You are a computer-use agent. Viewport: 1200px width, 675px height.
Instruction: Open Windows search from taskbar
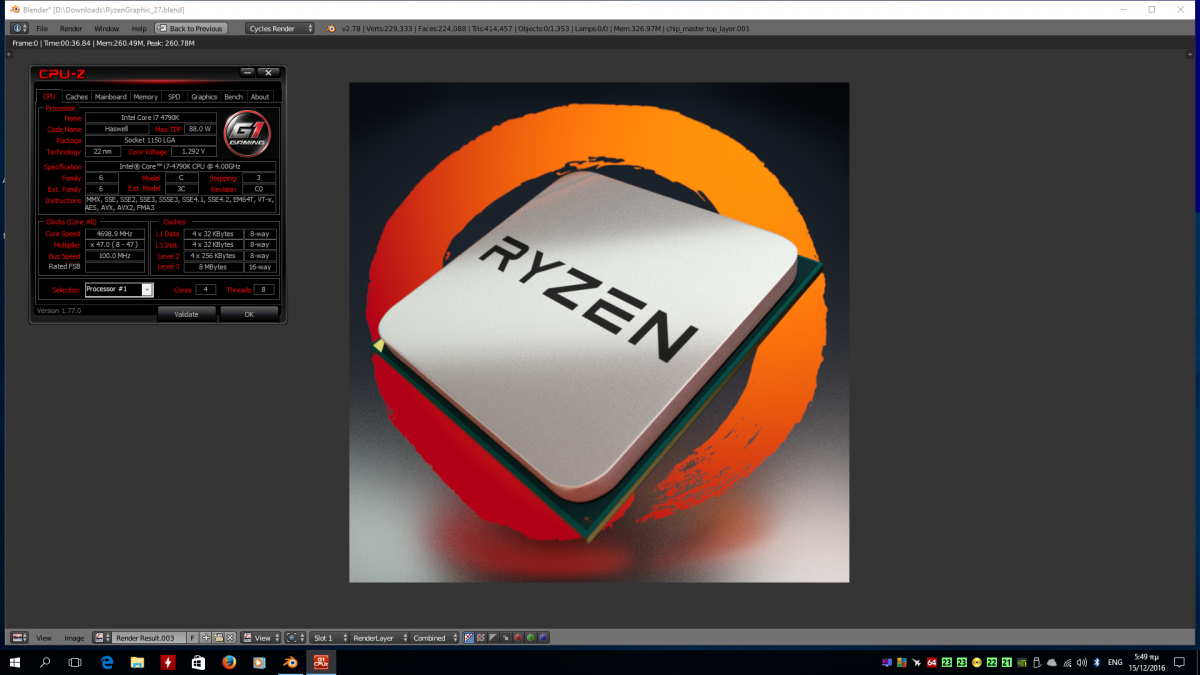pos(45,662)
